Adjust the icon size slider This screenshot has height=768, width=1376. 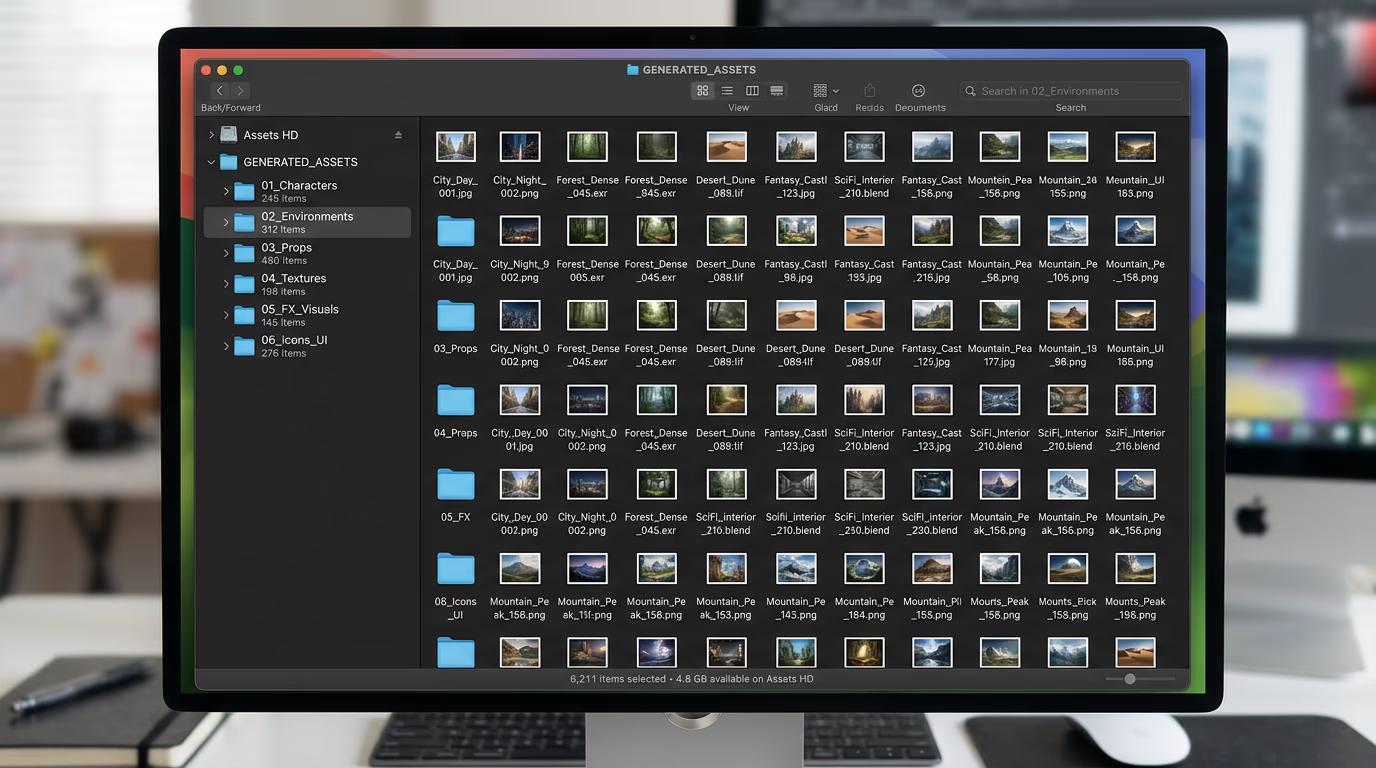pyautogui.click(x=1129, y=679)
